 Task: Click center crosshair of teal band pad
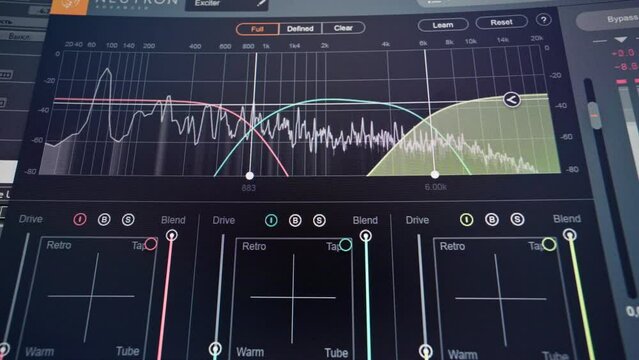[x=293, y=297]
